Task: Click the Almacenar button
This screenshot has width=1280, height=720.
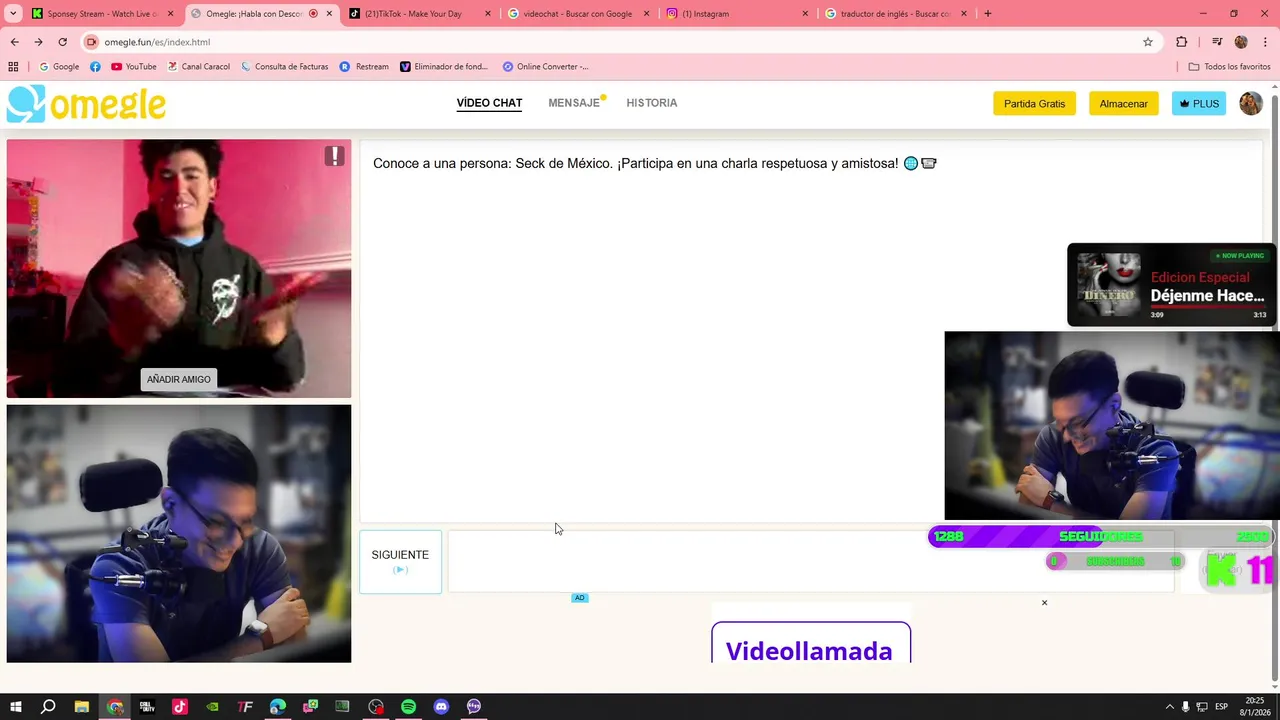Action: click(x=1124, y=104)
